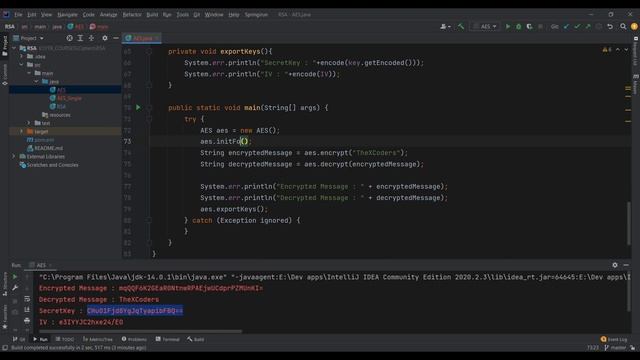Expand the .idea folder
The width and height of the screenshot is (640, 360).
coord(22,56)
